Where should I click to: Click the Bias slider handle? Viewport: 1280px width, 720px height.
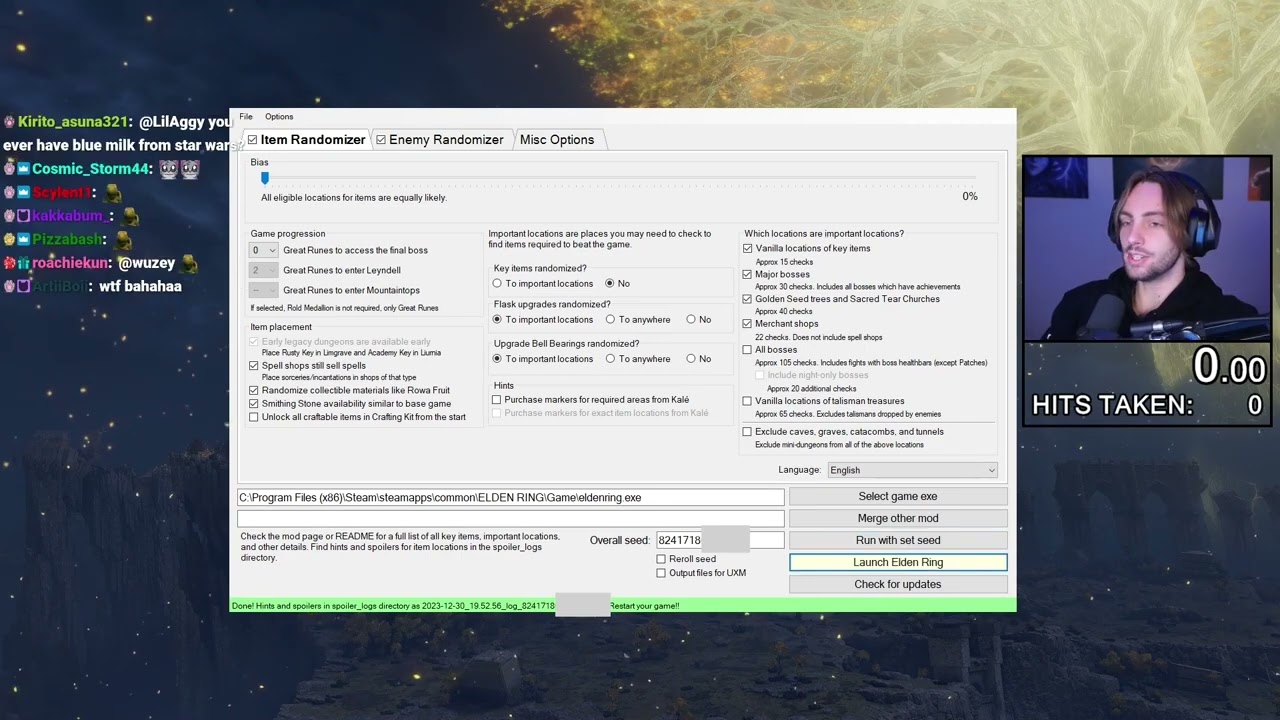pyautogui.click(x=265, y=178)
